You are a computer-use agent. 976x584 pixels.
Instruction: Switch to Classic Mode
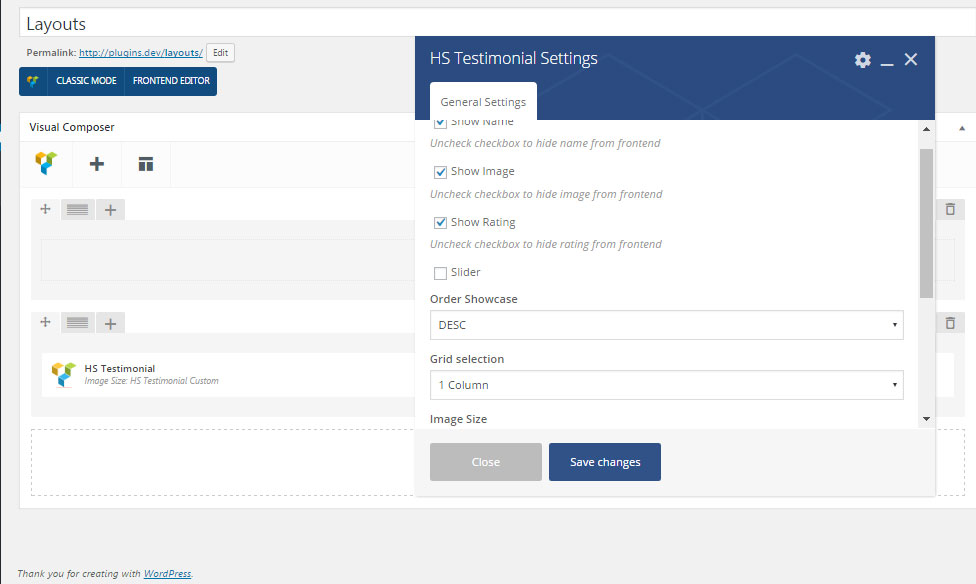click(86, 81)
